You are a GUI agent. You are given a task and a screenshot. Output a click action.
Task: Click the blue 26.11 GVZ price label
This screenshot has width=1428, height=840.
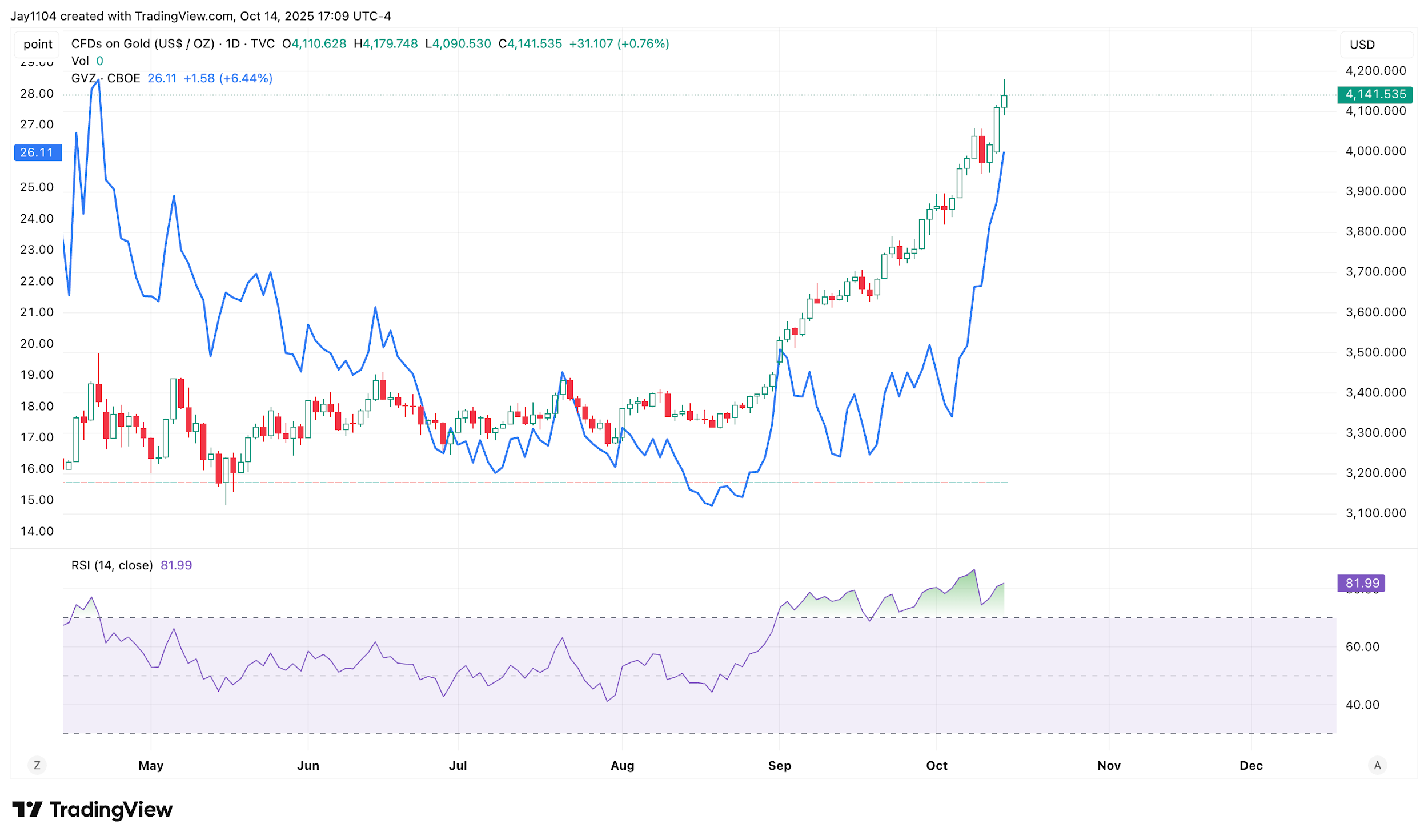37,152
